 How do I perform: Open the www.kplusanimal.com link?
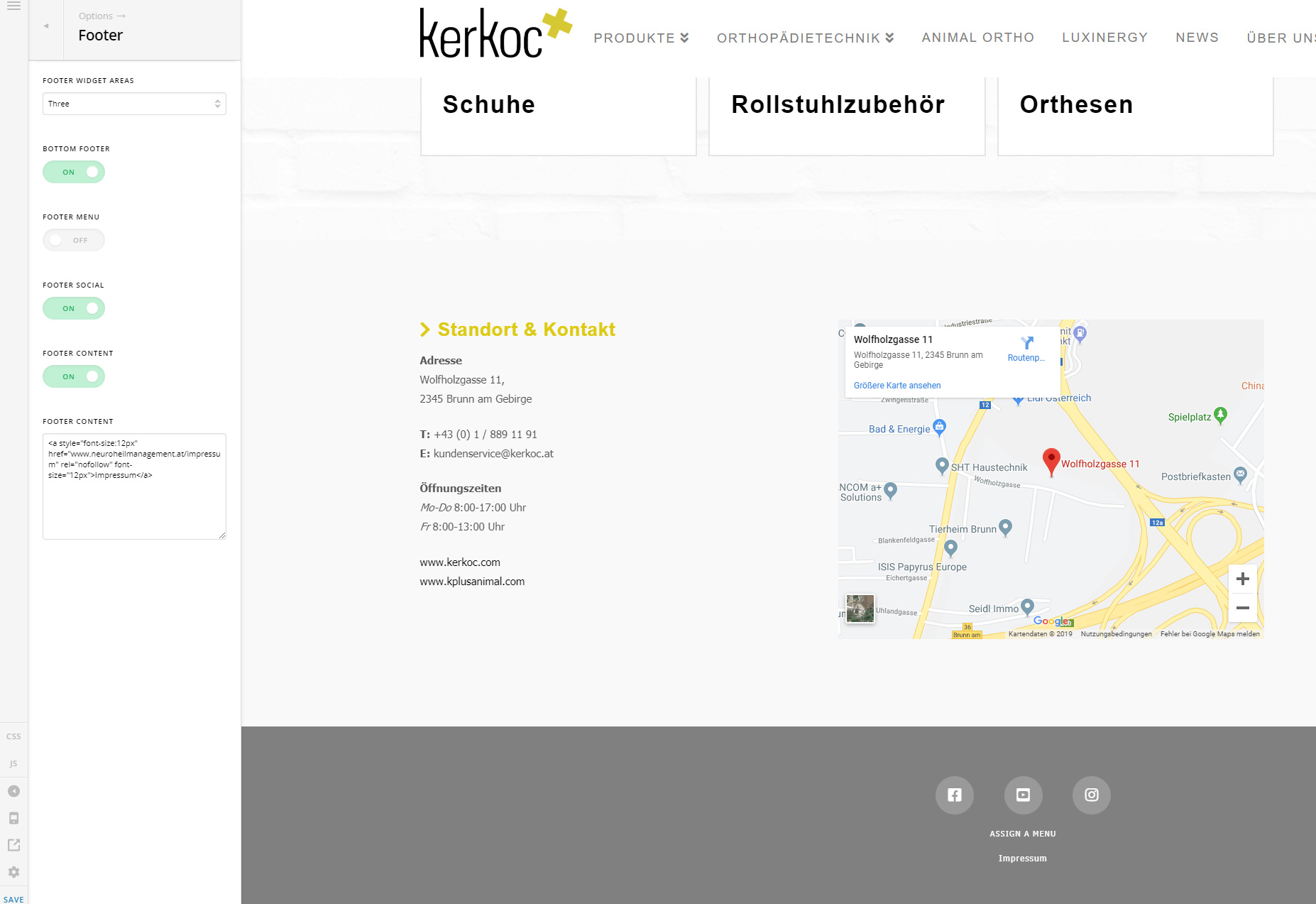coord(472,582)
